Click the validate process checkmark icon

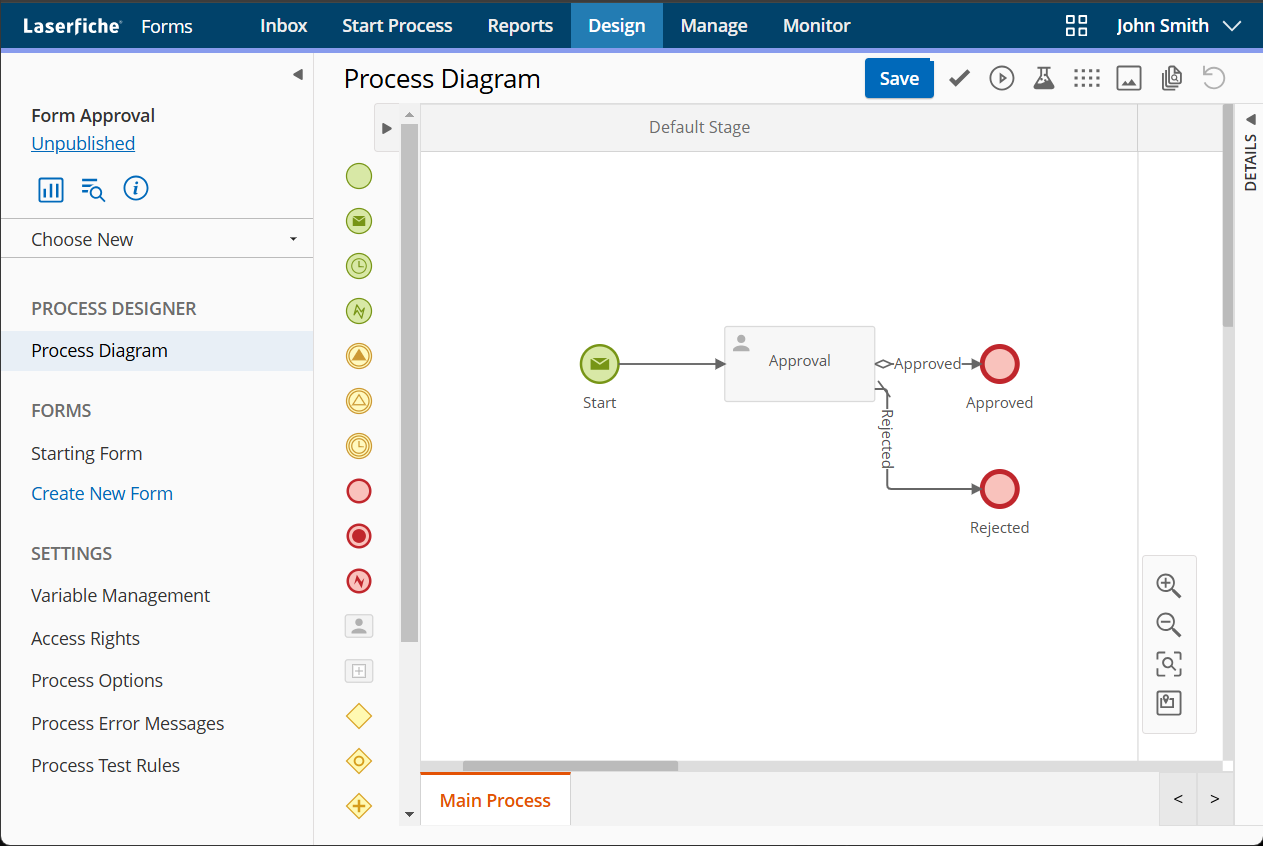point(959,78)
